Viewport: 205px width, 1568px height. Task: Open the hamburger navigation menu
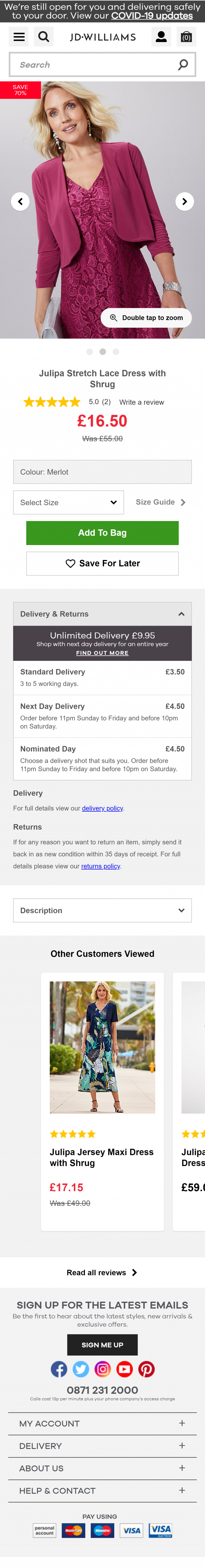click(x=19, y=37)
